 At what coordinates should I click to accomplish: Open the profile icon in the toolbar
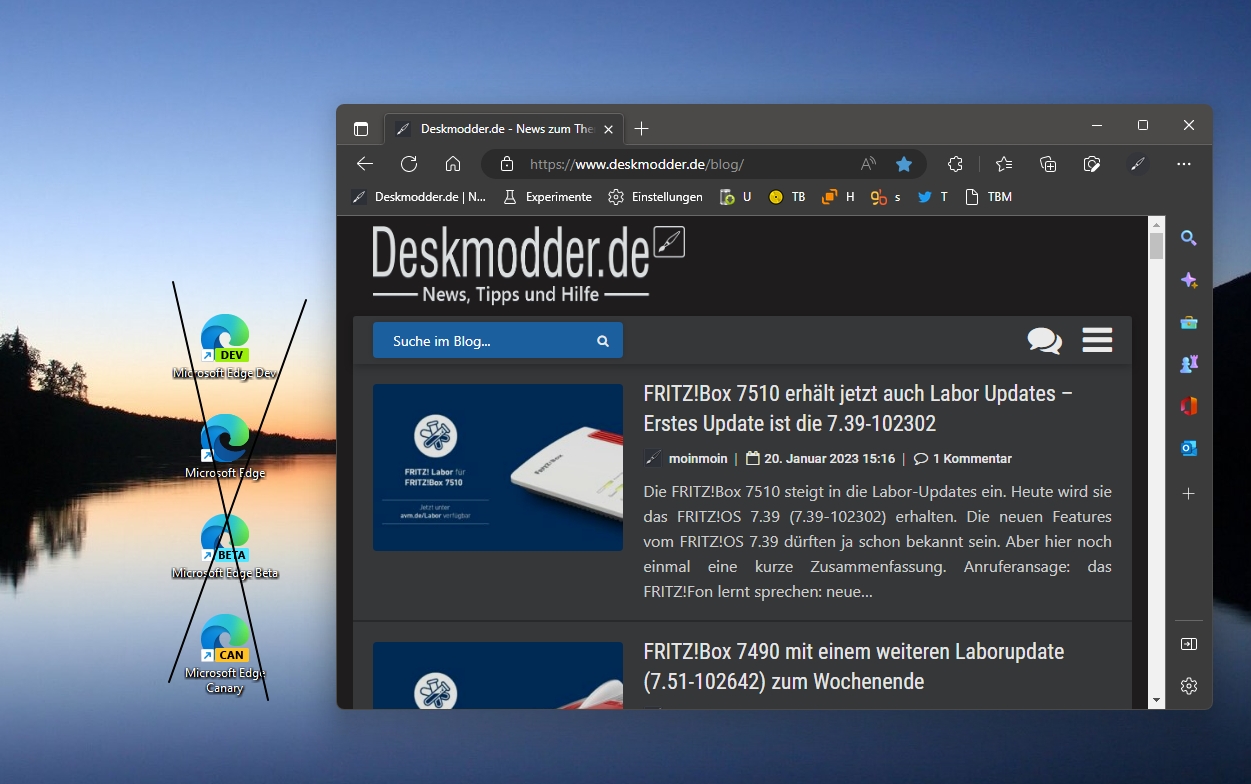pos(1137,164)
